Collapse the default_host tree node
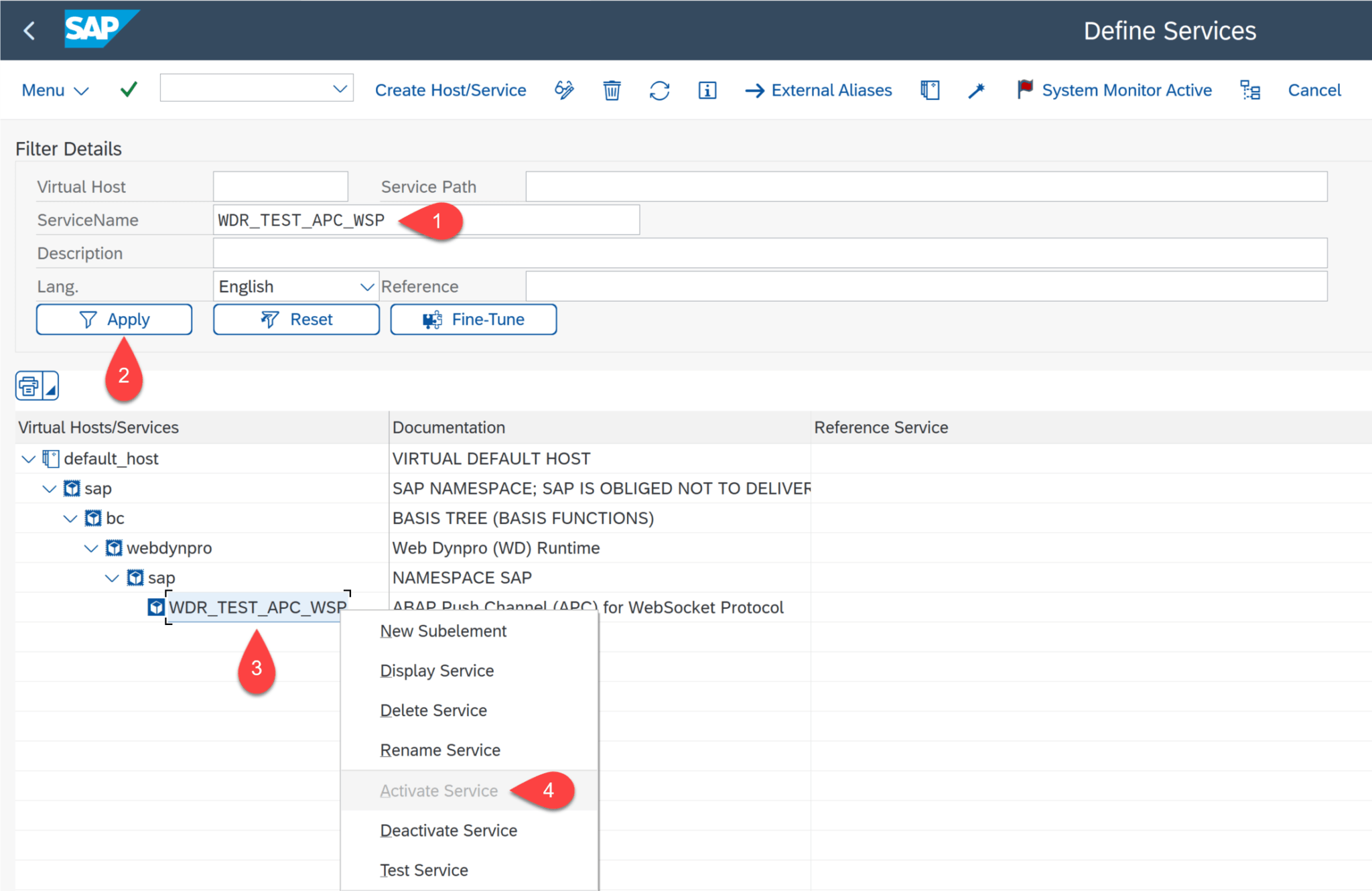The height and width of the screenshot is (891, 1372). (28, 458)
